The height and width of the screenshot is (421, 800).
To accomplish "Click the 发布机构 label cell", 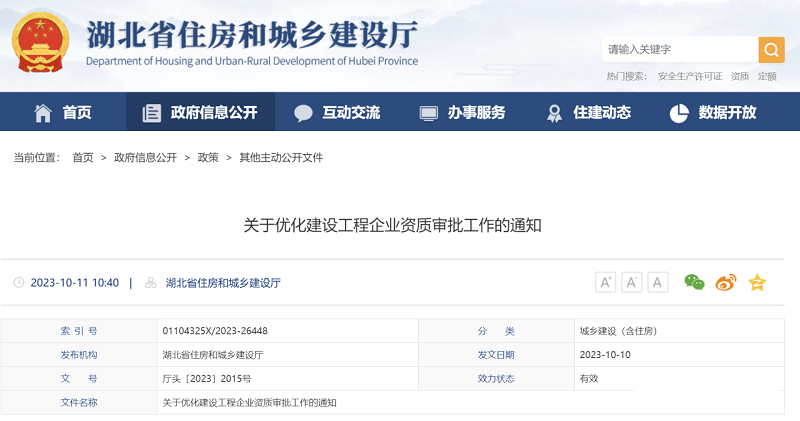I will click(79, 355).
